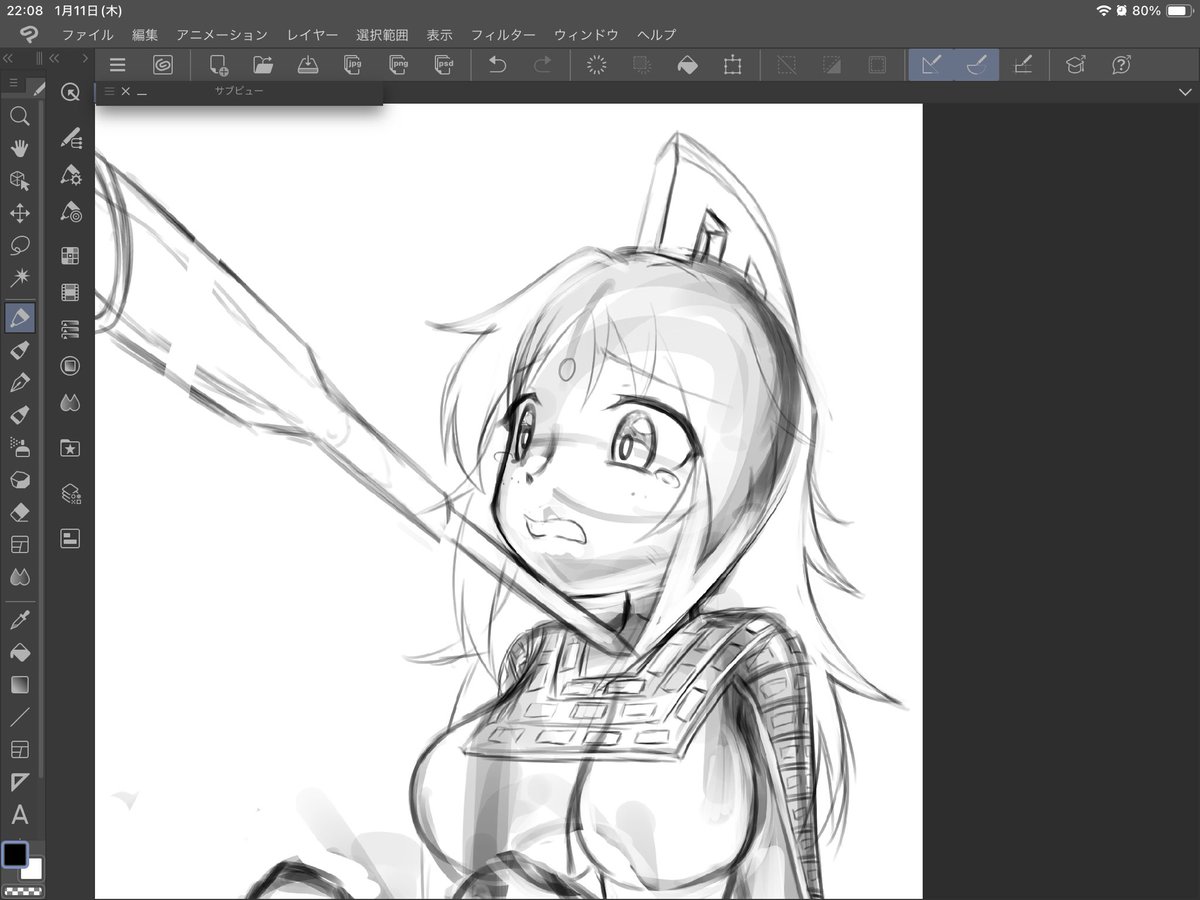Toggle snap to special ruler

977,66
